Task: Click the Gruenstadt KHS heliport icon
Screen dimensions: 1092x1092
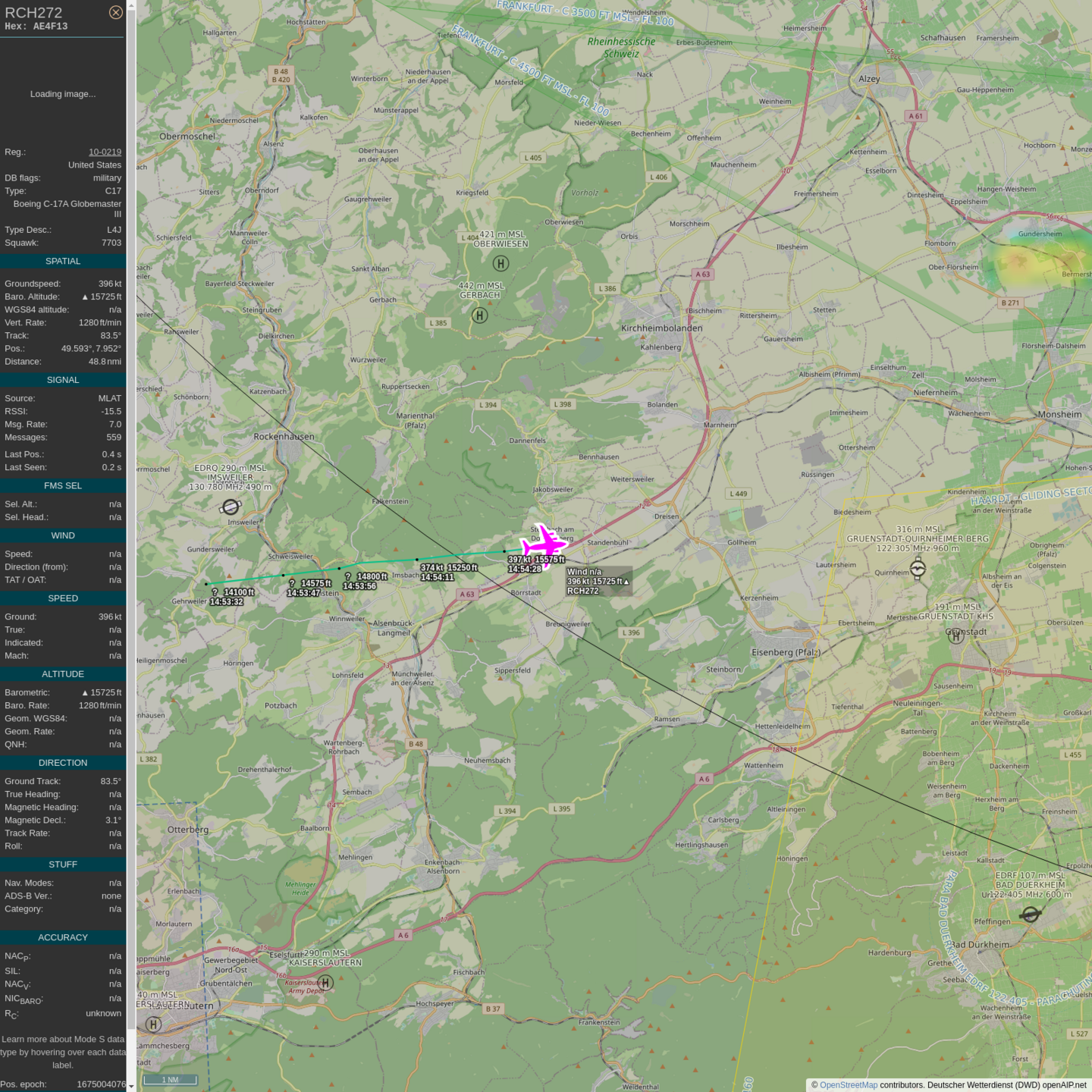Action: pos(955,635)
